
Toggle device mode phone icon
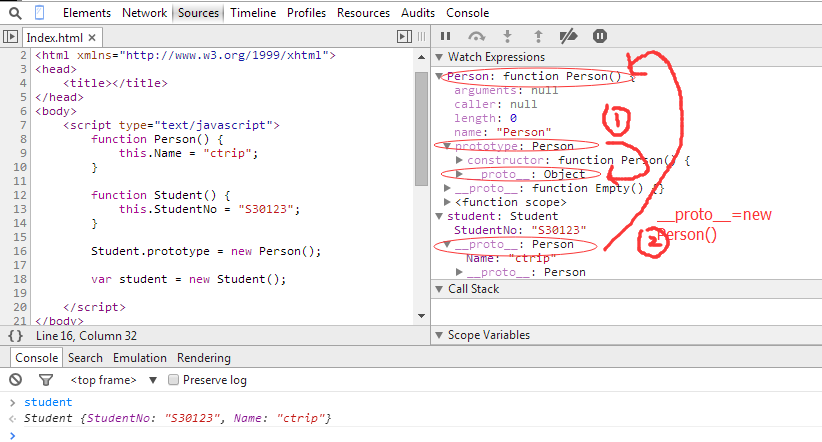tap(39, 12)
